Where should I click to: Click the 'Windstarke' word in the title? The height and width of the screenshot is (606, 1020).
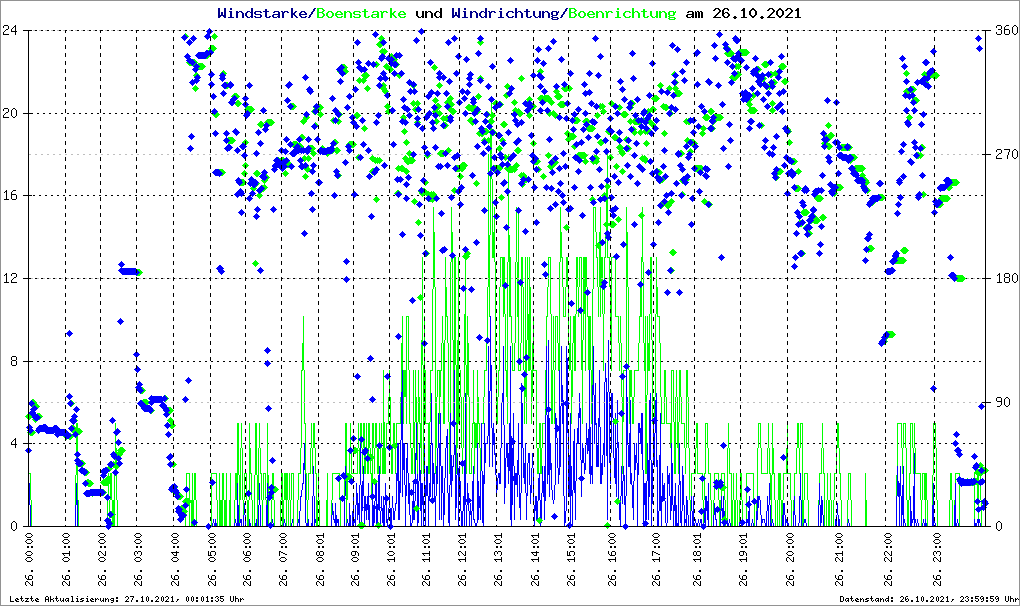tap(261, 13)
